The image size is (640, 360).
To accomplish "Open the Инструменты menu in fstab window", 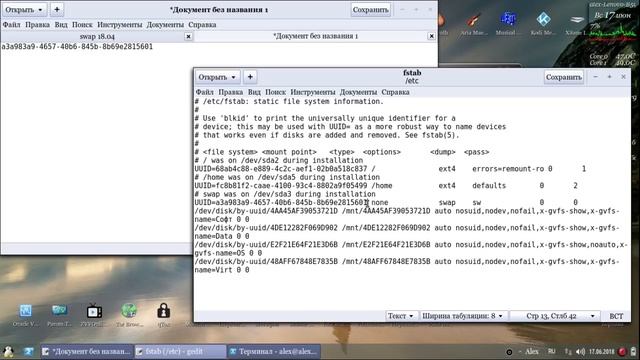I will pyautogui.click(x=313, y=92).
